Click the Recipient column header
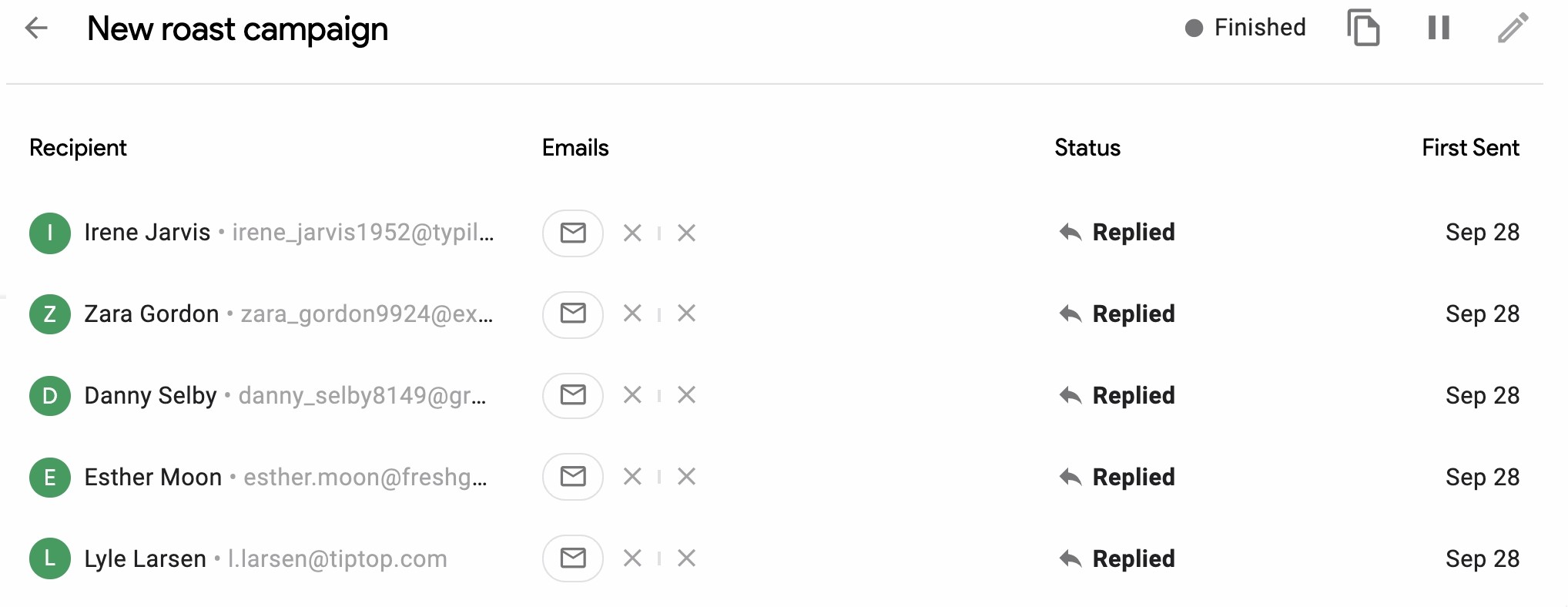Viewport: 1568px width, 607px height. pos(77,148)
